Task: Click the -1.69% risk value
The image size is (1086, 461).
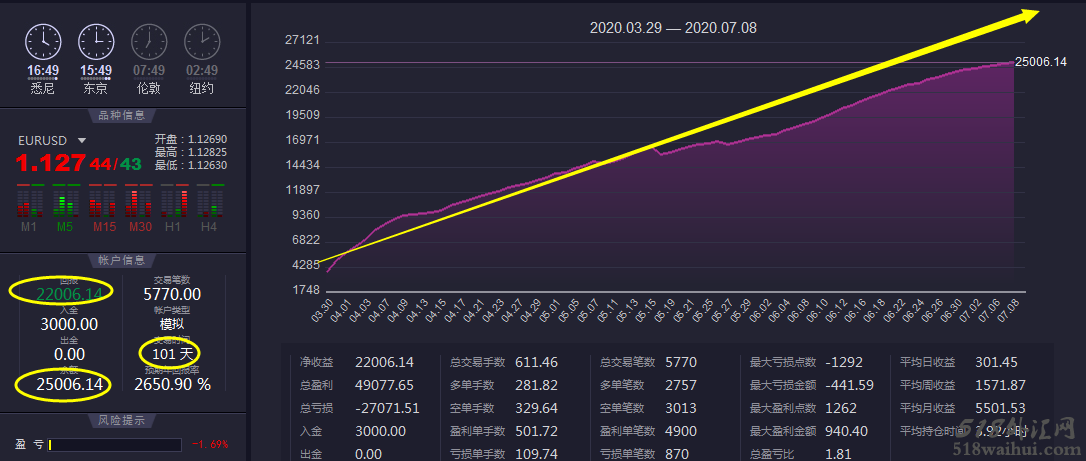Action: coord(210,444)
